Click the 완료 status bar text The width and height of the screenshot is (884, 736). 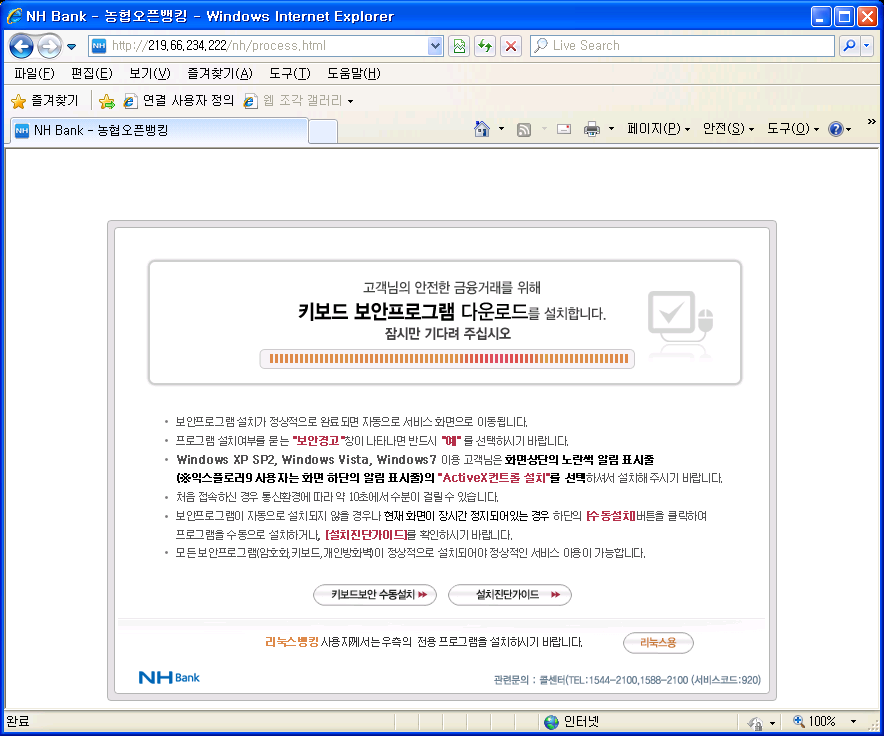(x=17, y=721)
